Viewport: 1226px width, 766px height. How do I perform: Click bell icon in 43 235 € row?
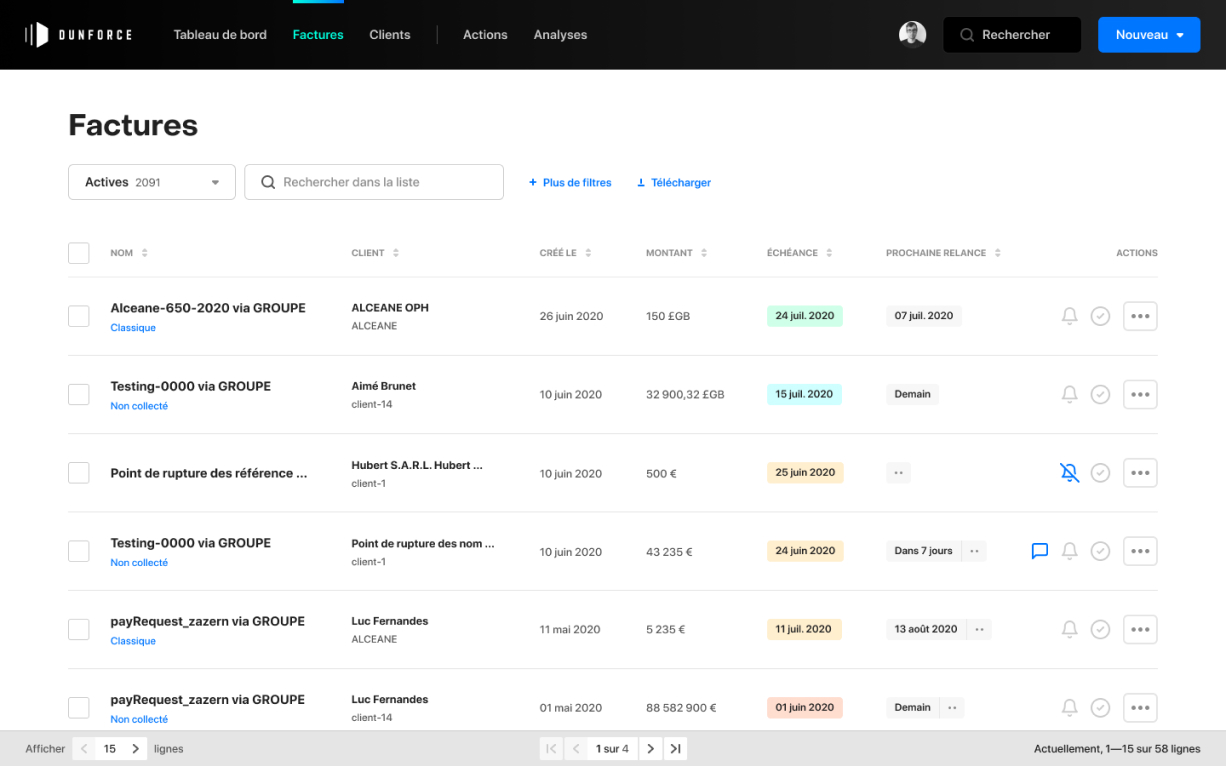(1069, 551)
